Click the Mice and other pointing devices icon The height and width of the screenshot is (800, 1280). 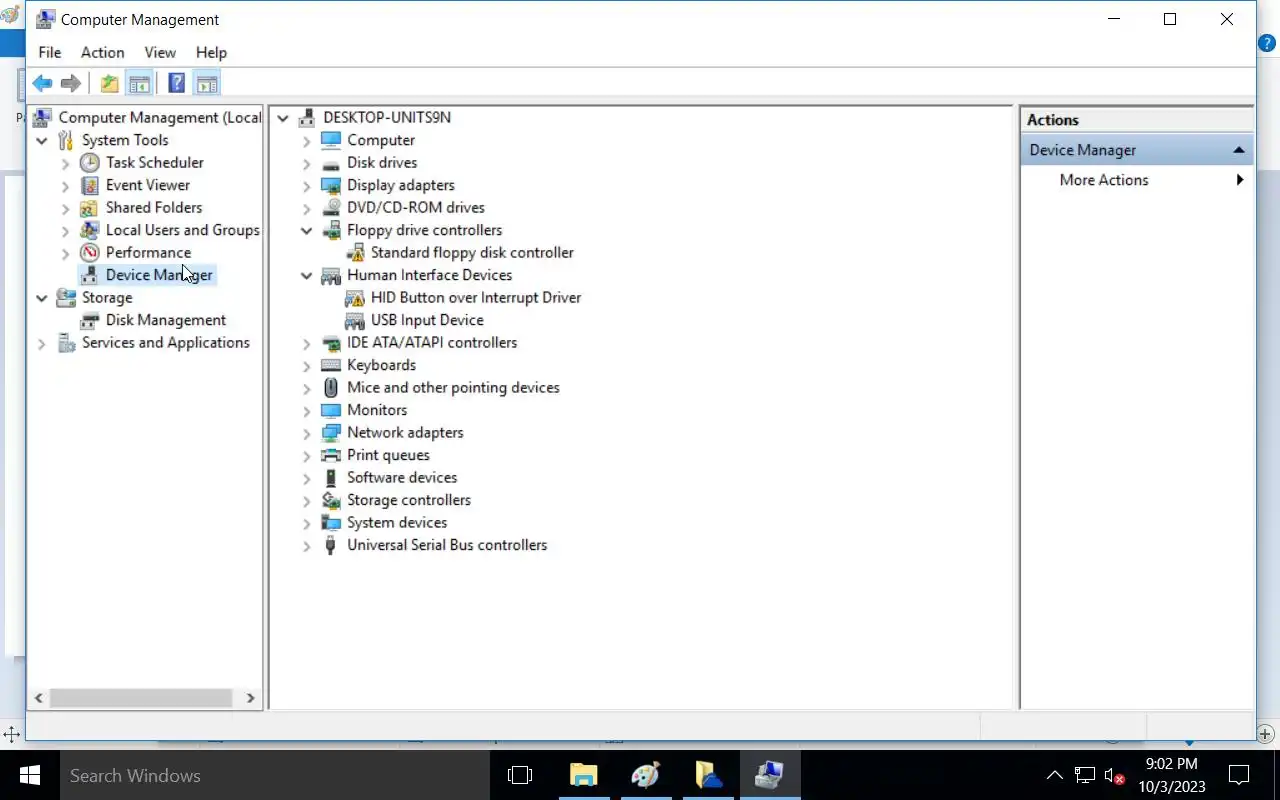(331, 387)
